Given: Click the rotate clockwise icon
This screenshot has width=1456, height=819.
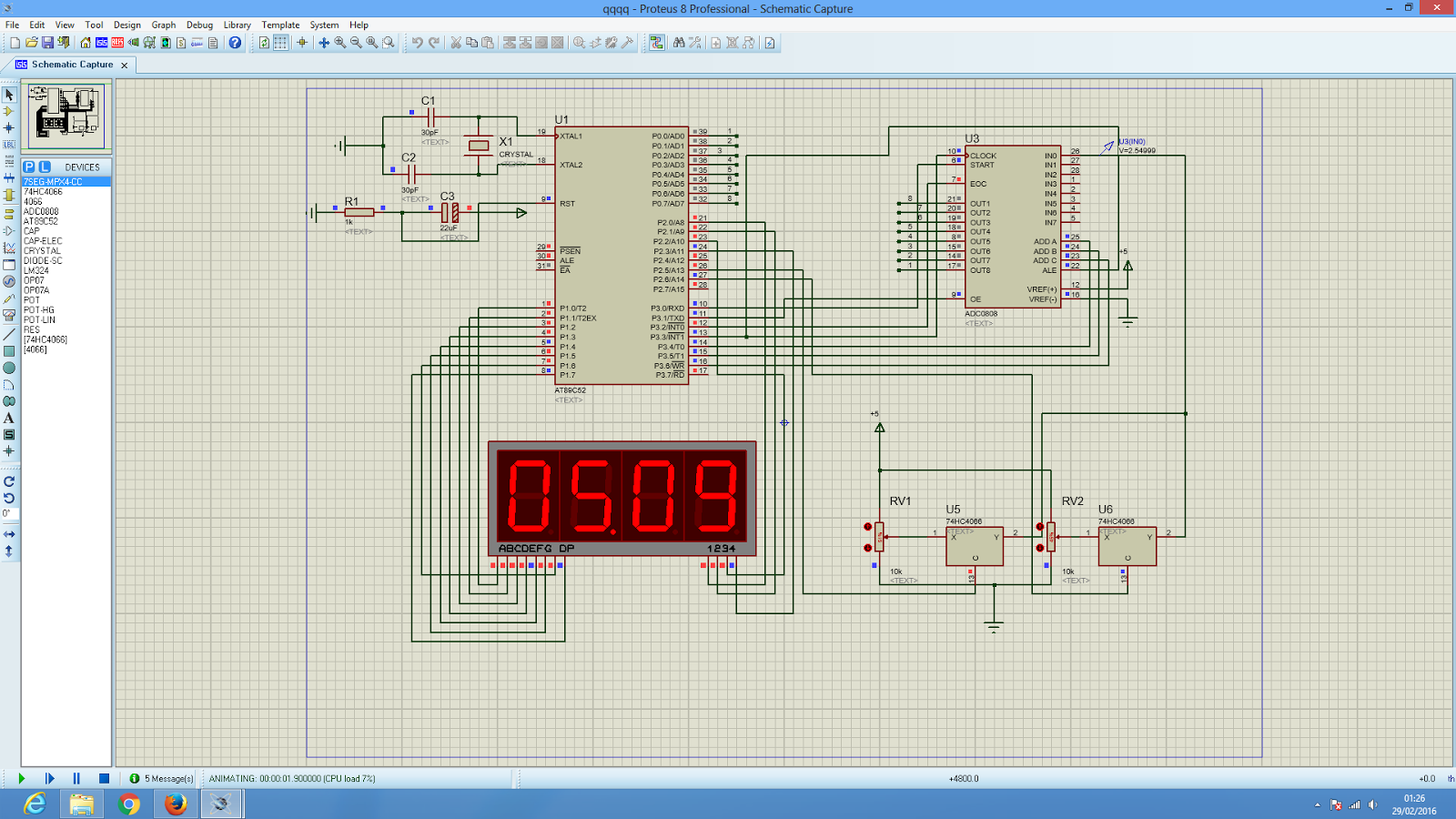Looking at the screenshot, I should click(9, 481).
